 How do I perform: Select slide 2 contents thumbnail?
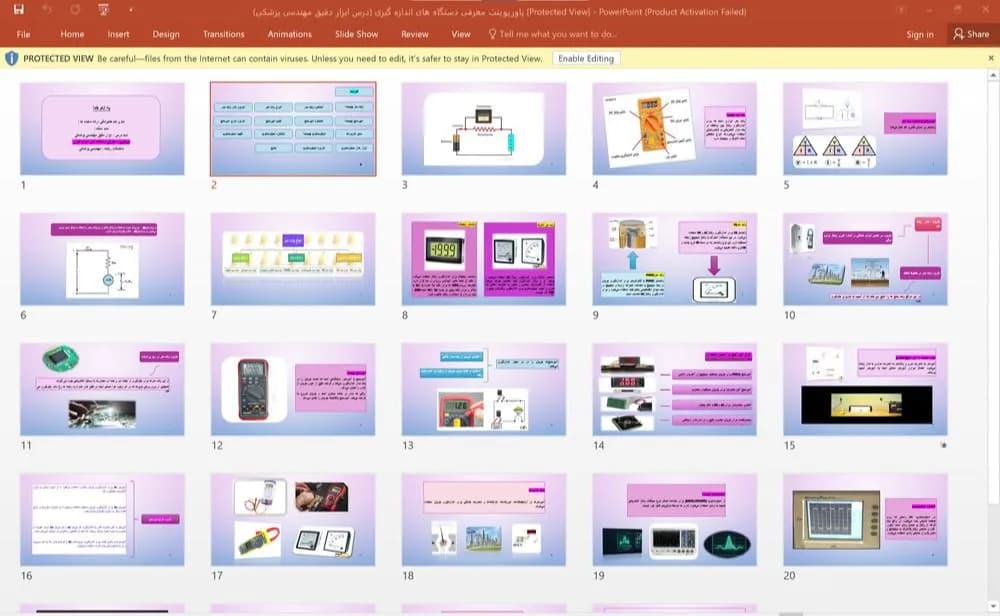(293, 128)
